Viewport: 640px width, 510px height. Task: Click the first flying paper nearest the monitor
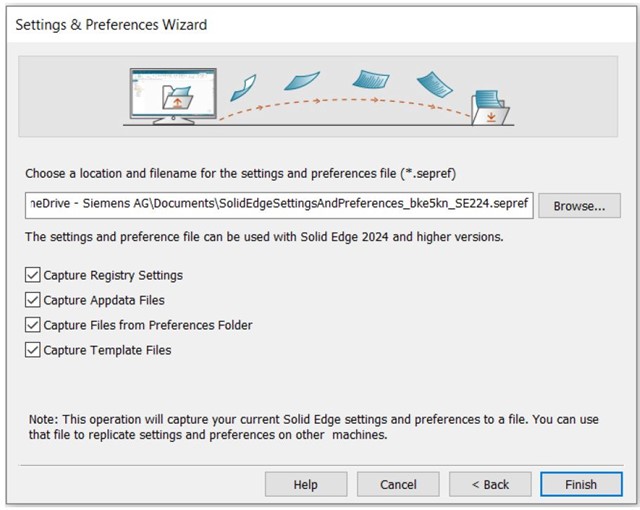[x=242, y=86]
